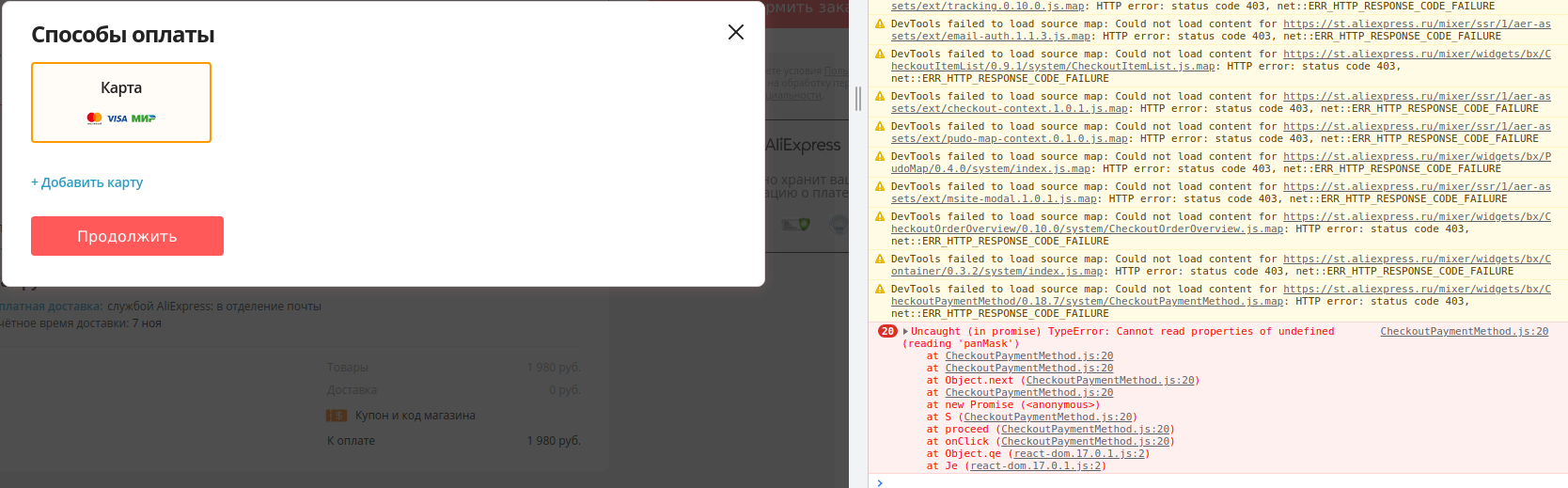The width and height of the screenshot is (1568, 488).
Task: Click the Продолжить button
Action: pos(127,236)
